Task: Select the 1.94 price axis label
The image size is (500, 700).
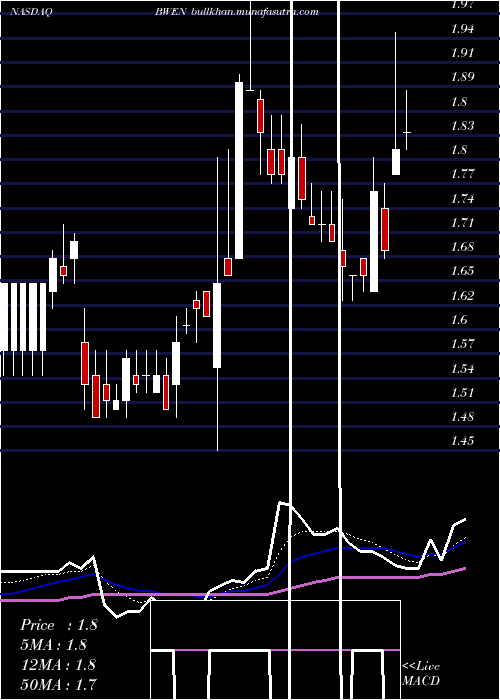Action: (462, 29)
